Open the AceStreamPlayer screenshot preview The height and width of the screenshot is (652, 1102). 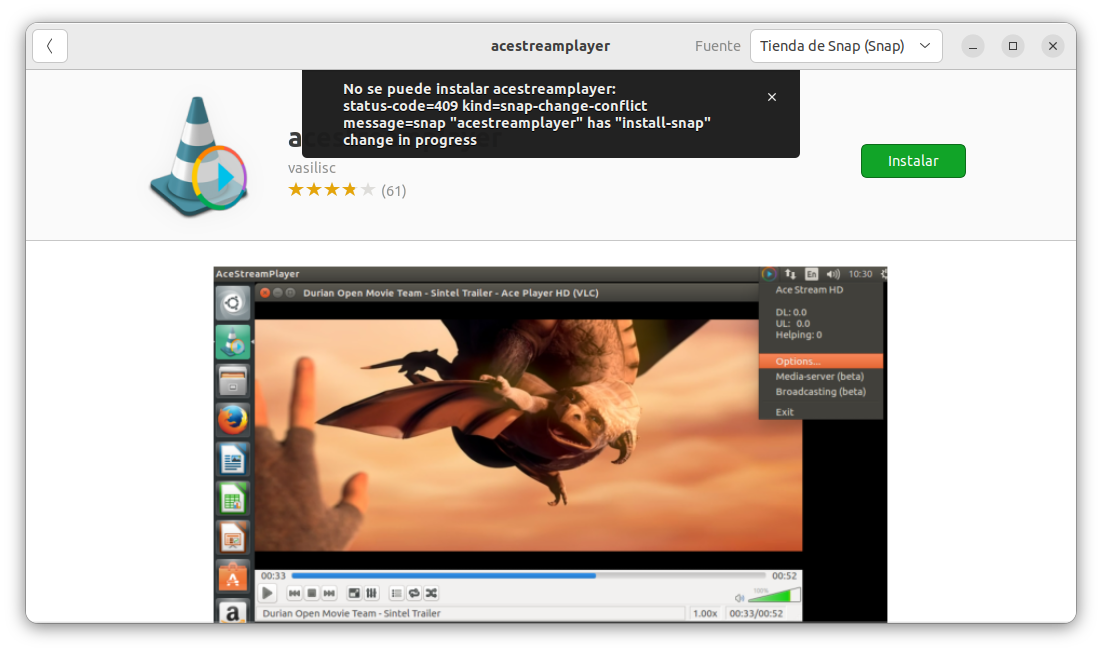[x=550, y=445]
